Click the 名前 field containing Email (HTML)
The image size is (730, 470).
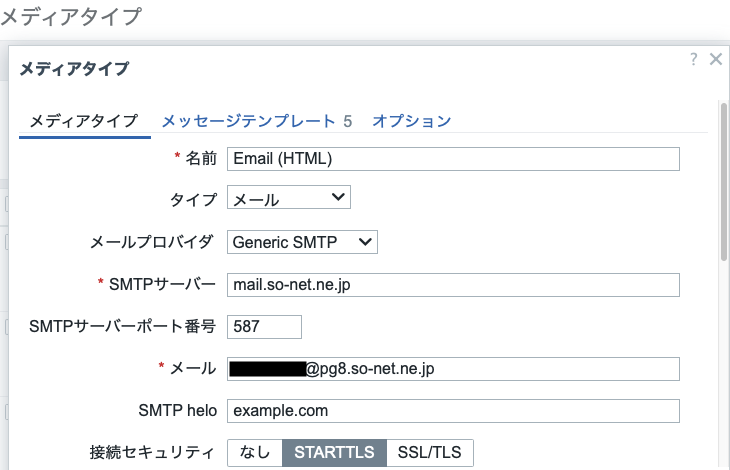coord(453,159)
